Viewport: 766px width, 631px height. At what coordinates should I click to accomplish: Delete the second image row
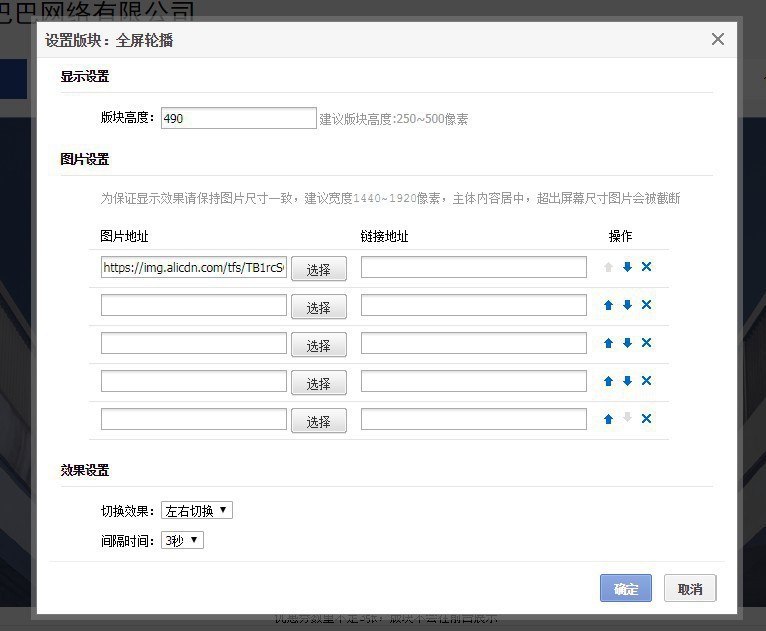point(646,305)
